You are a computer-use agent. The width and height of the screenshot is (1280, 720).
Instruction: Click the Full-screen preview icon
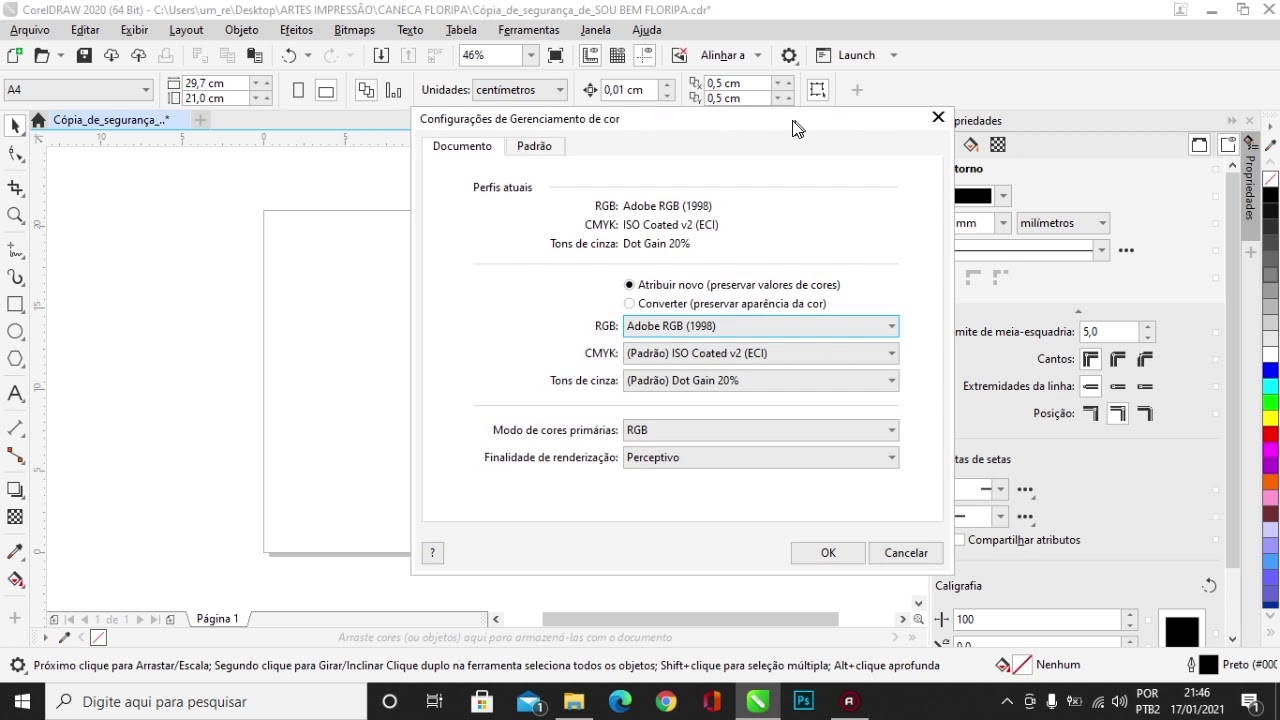click(556, 55)
